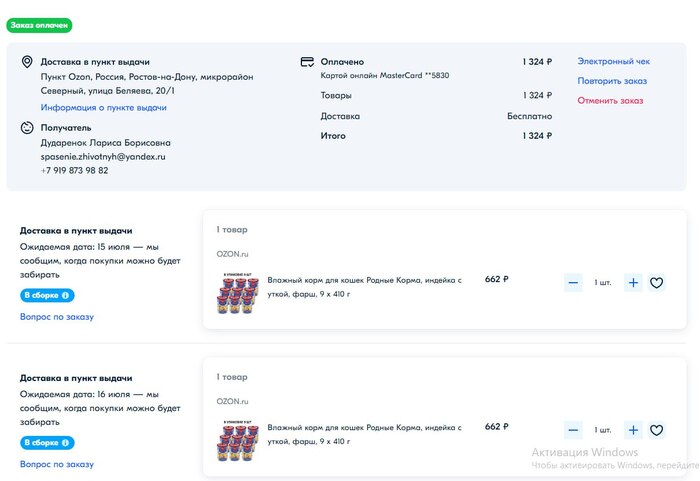Click the recipient smiley face icon
700x481 pixels.
27,128
